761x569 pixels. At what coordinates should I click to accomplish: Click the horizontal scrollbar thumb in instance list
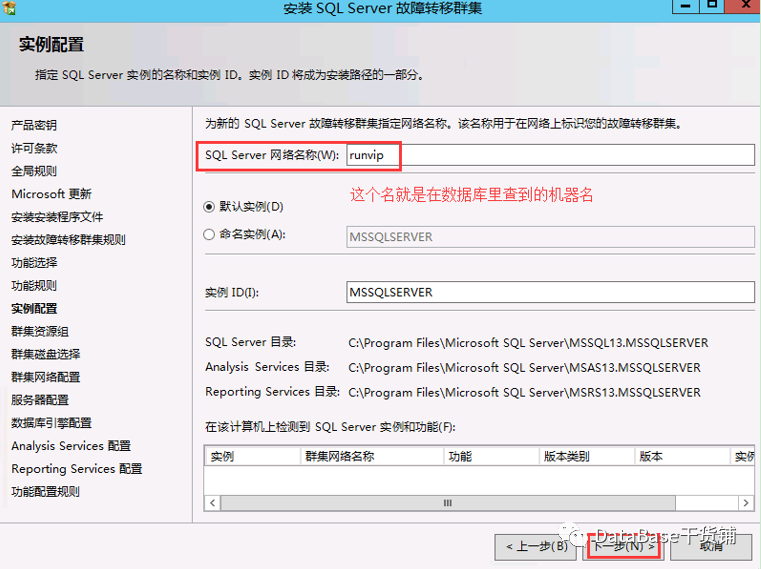tap(447, 503)
